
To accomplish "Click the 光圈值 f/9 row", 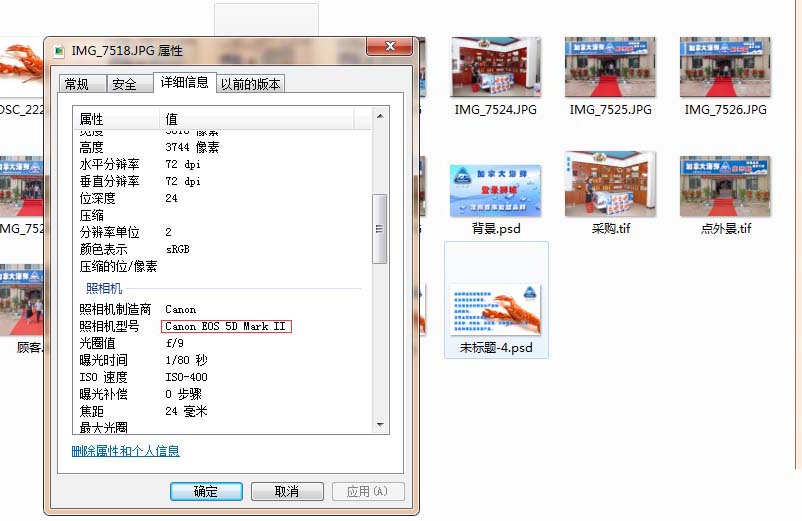I will [222, 343].
